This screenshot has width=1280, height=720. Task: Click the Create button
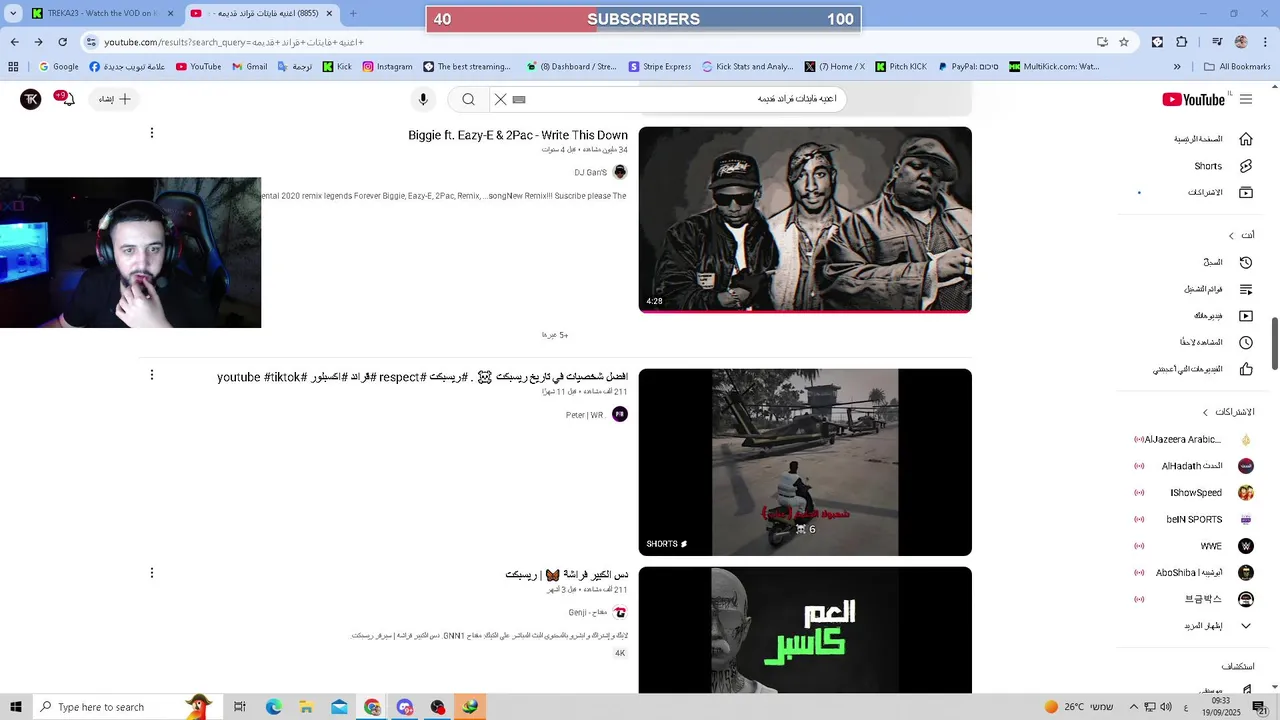click(115, 99)
